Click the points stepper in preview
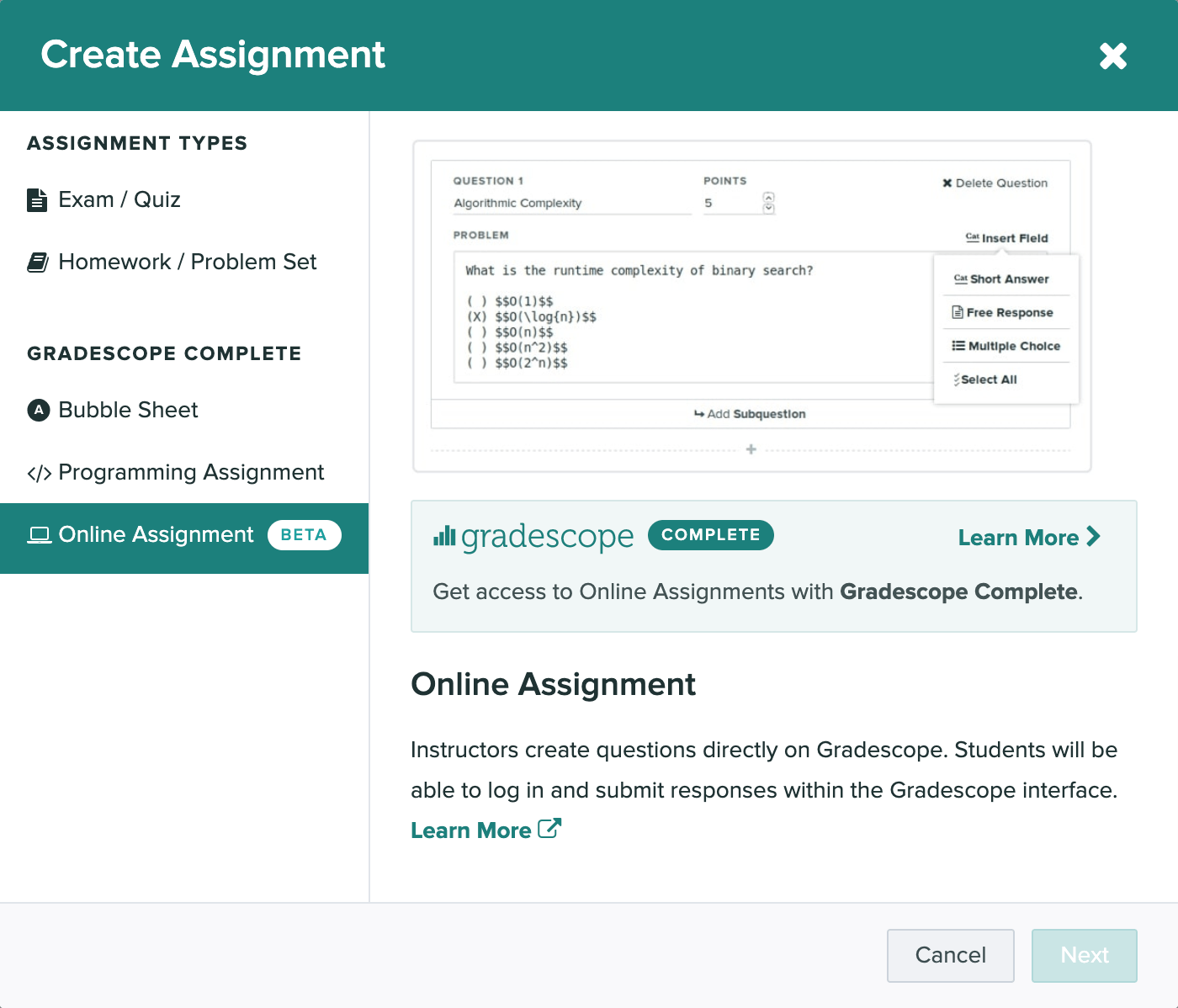Screen dimensions: 1178x1008 click(x=768, y=203)
